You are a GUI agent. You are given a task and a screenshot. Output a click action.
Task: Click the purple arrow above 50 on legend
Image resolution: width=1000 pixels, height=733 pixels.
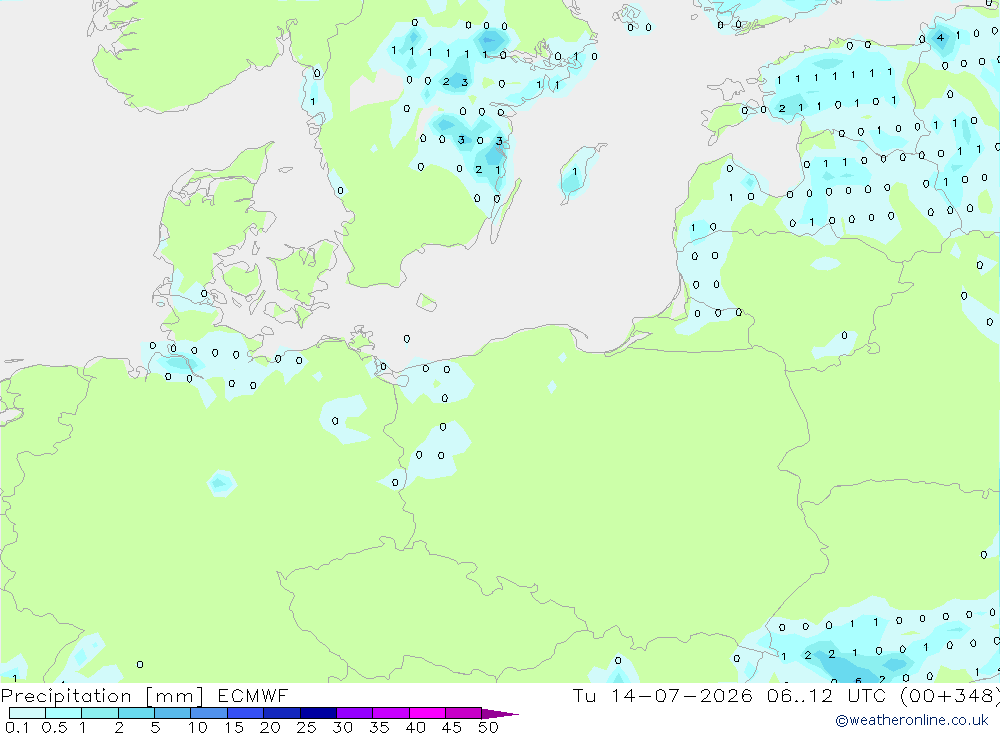pyautogui.click(x=500, y=713)
